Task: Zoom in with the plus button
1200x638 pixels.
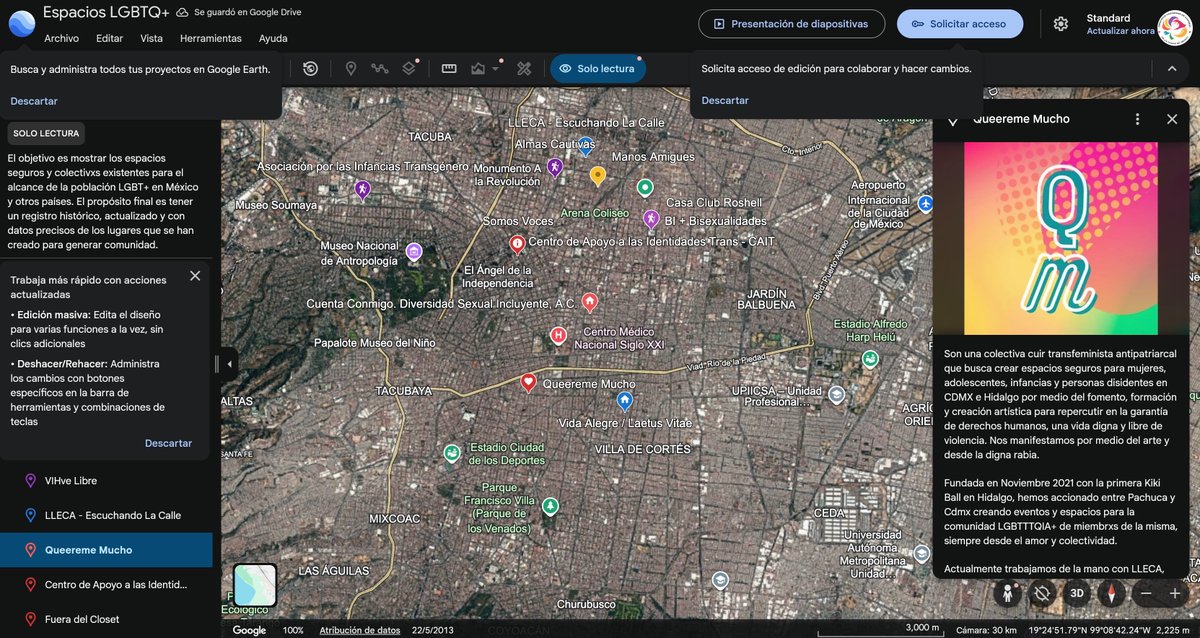Action: coord(1175,593)
